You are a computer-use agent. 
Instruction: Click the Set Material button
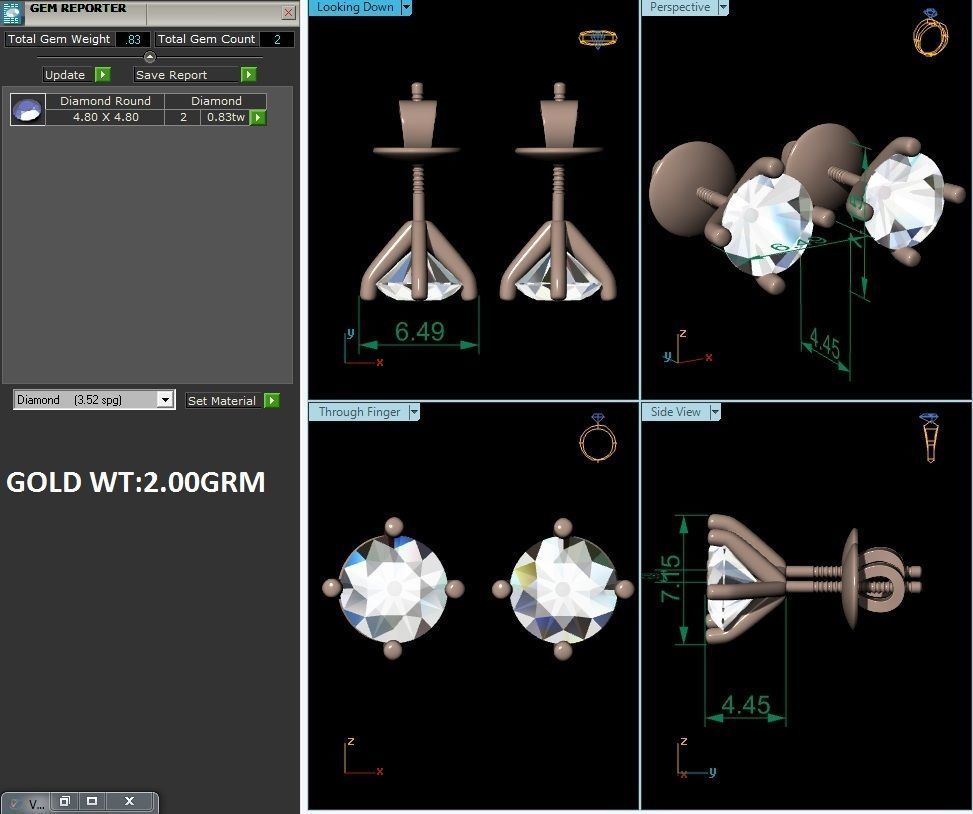click(223, 401)
